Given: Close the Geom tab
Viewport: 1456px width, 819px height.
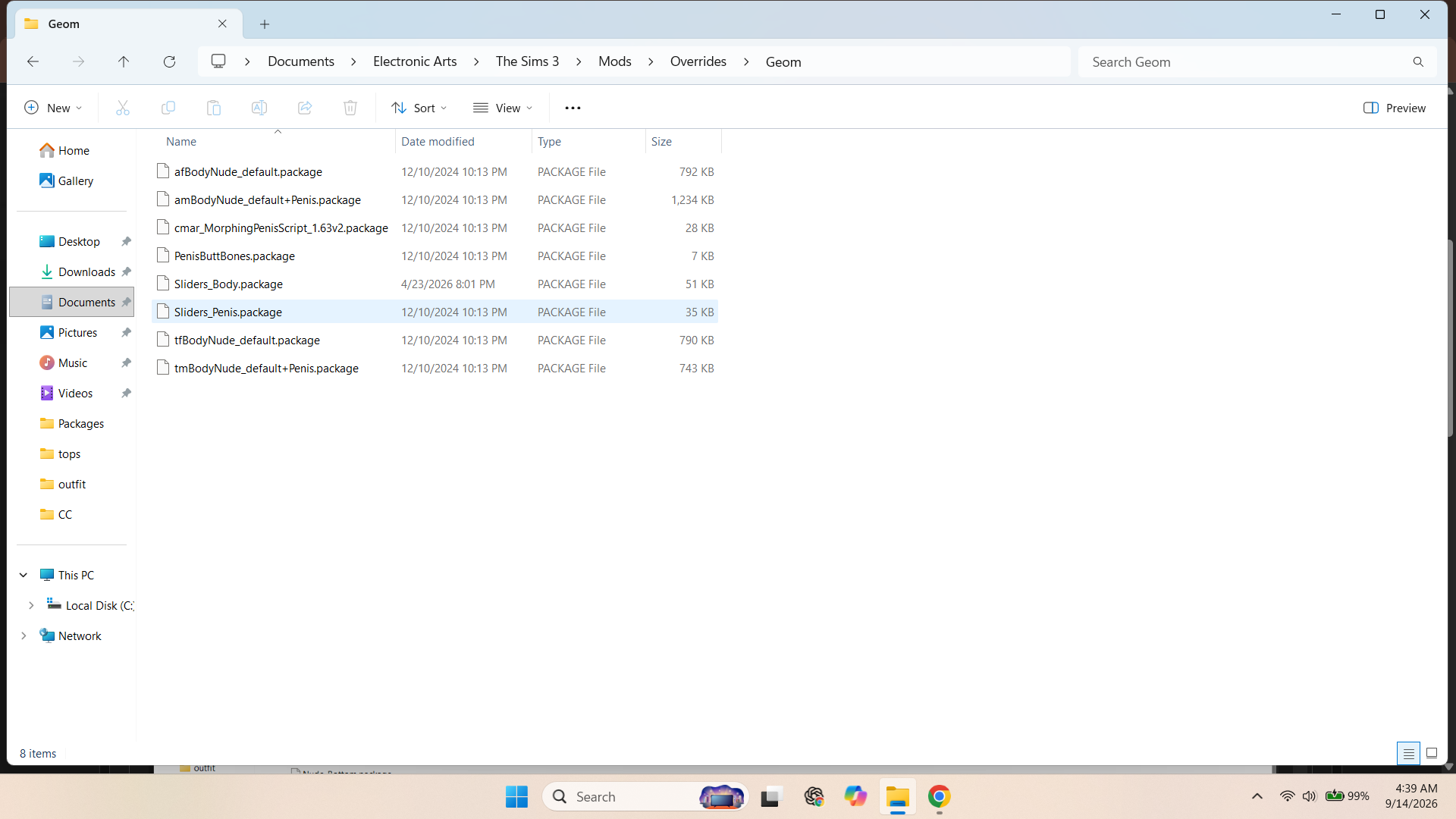Looking at the screenshot, I should pyautogui.click(x=222, y=24).
